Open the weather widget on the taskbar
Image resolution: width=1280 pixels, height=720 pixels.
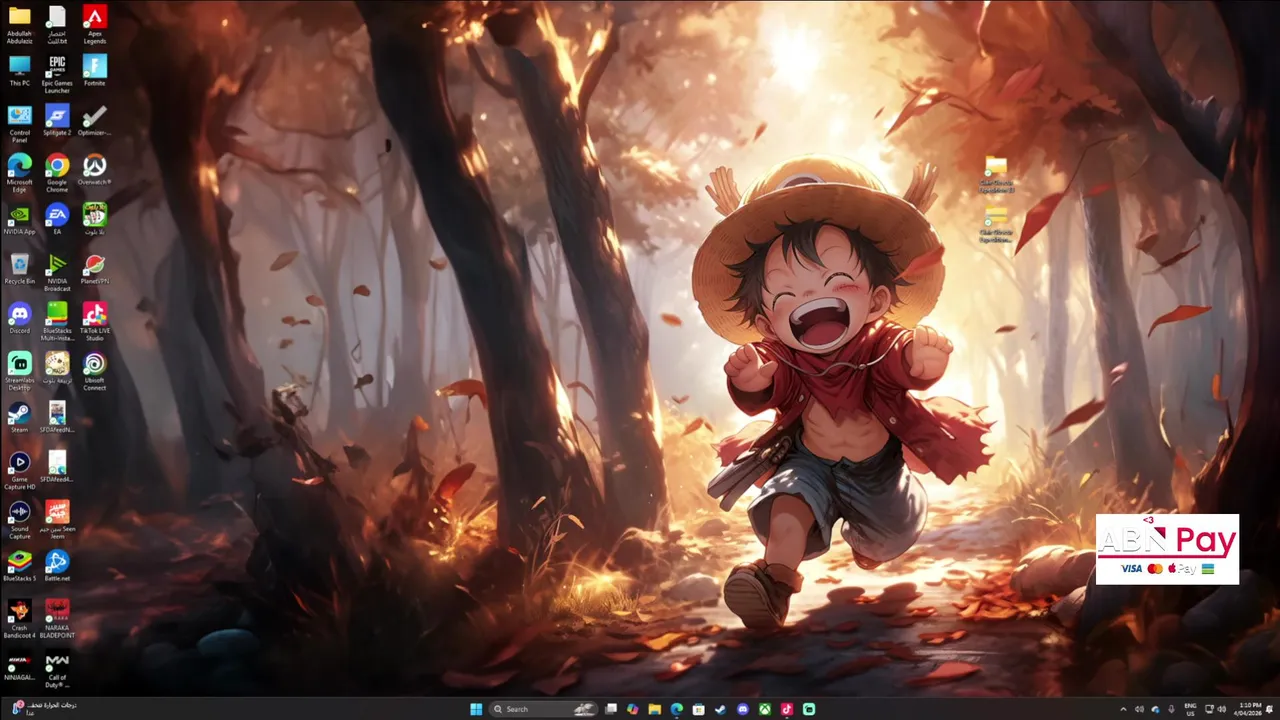click(43, 709)
